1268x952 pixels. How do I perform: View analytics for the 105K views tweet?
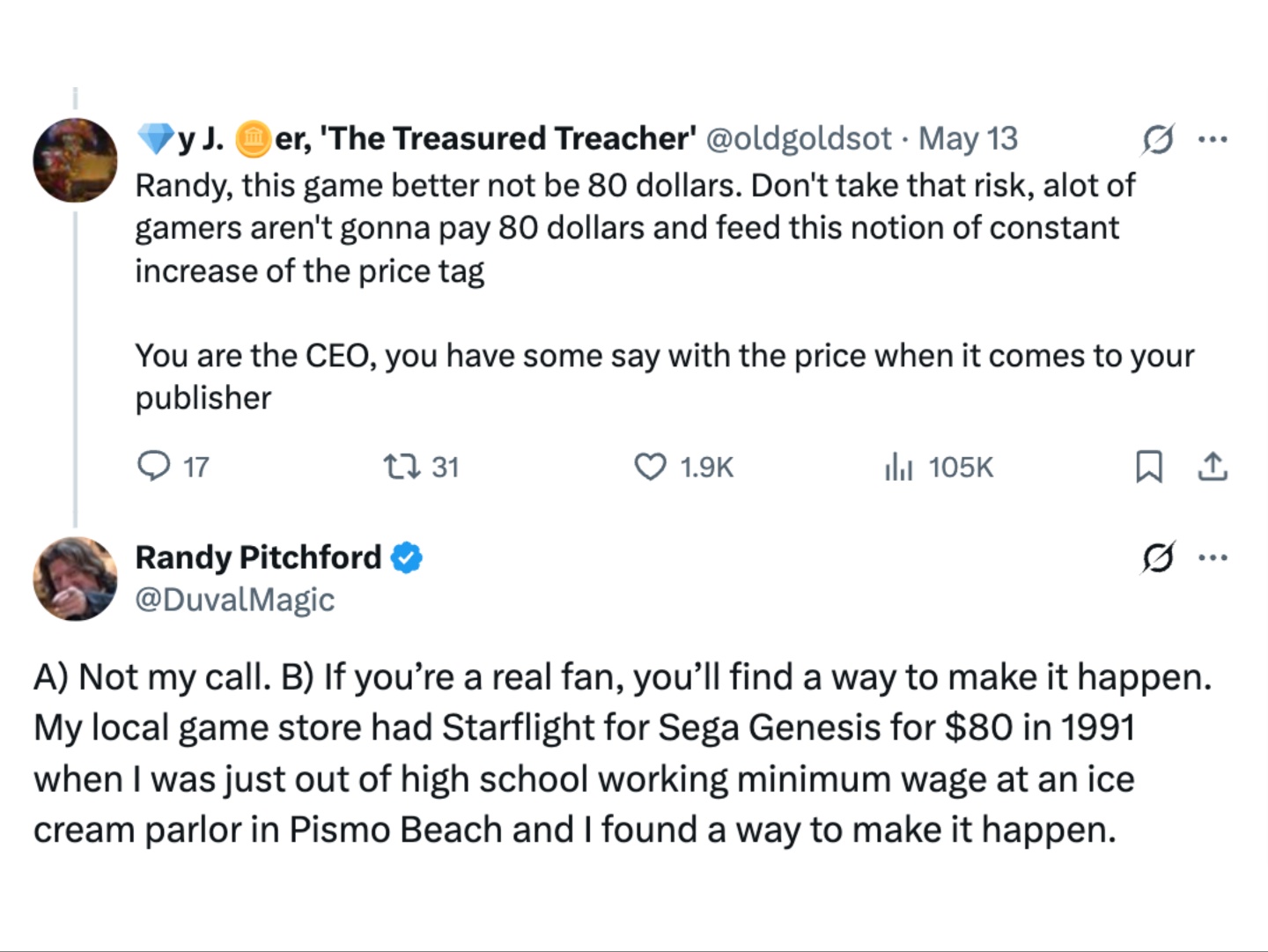[x=898, y=466]
